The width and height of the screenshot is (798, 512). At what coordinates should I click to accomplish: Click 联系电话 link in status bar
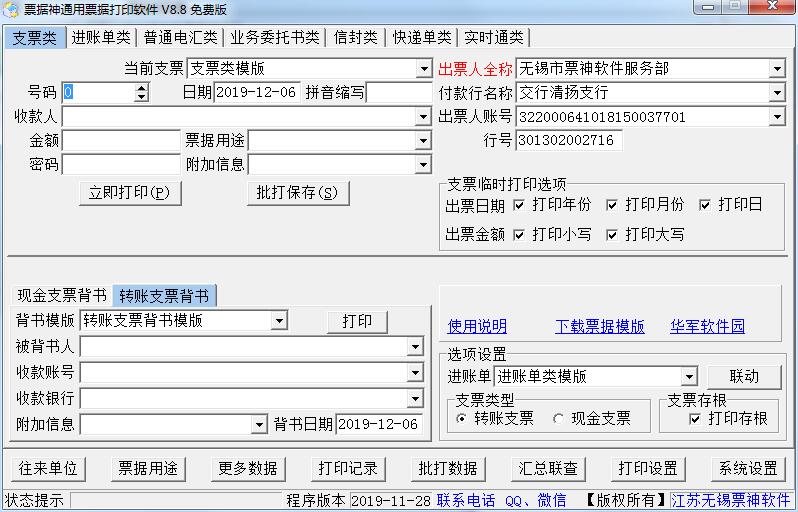pyautogui.click(x=466, y=501)
